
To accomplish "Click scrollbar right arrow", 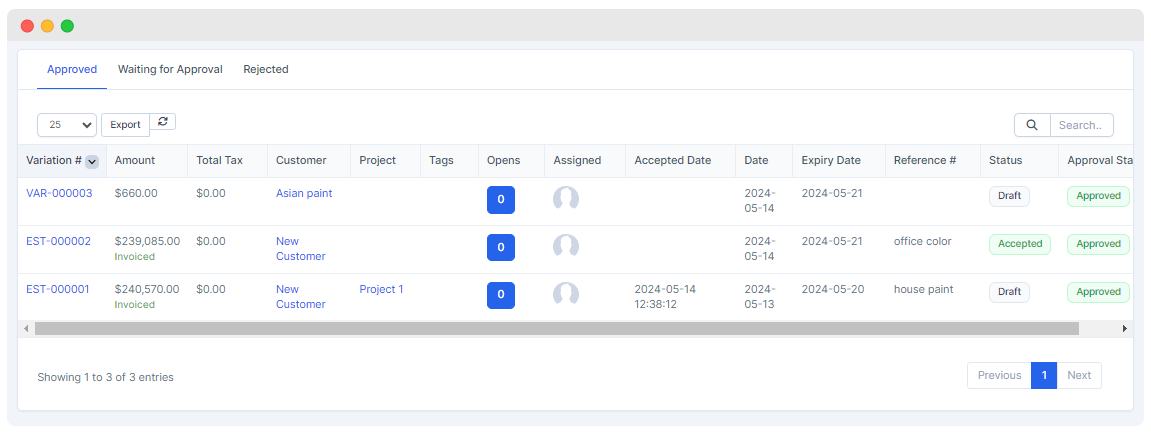I will tap(1125, 329).
